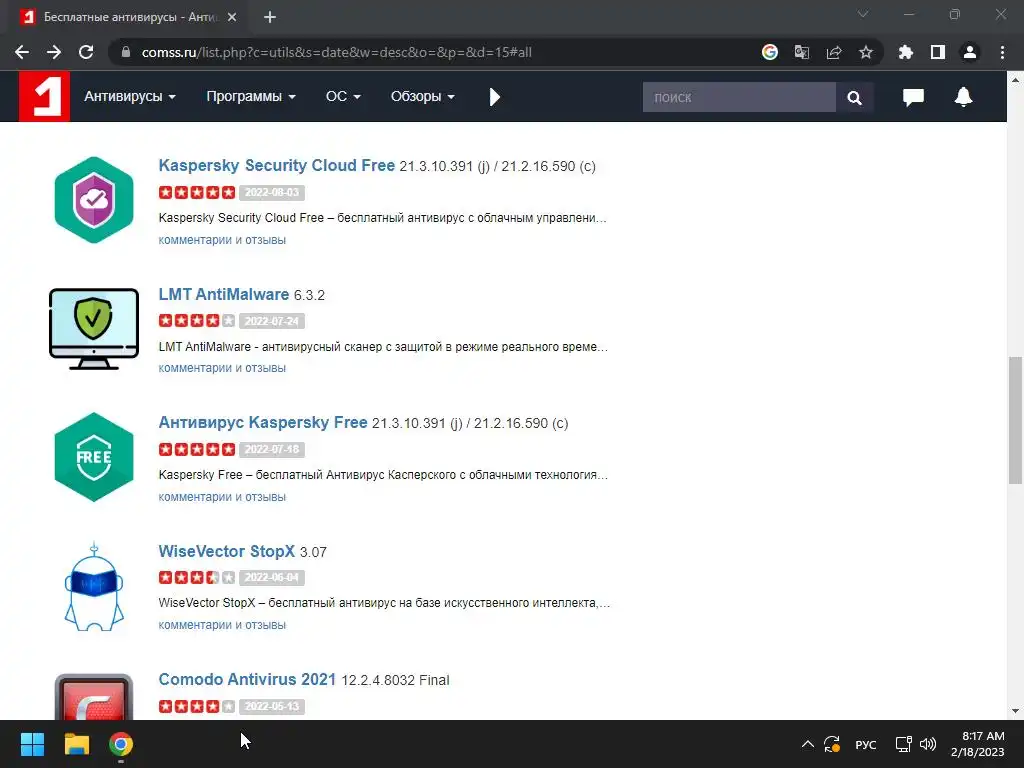The width and height of the screenshot is (1024, 768).
Task: Translate this page icon
Action: [x=802, y=52]
